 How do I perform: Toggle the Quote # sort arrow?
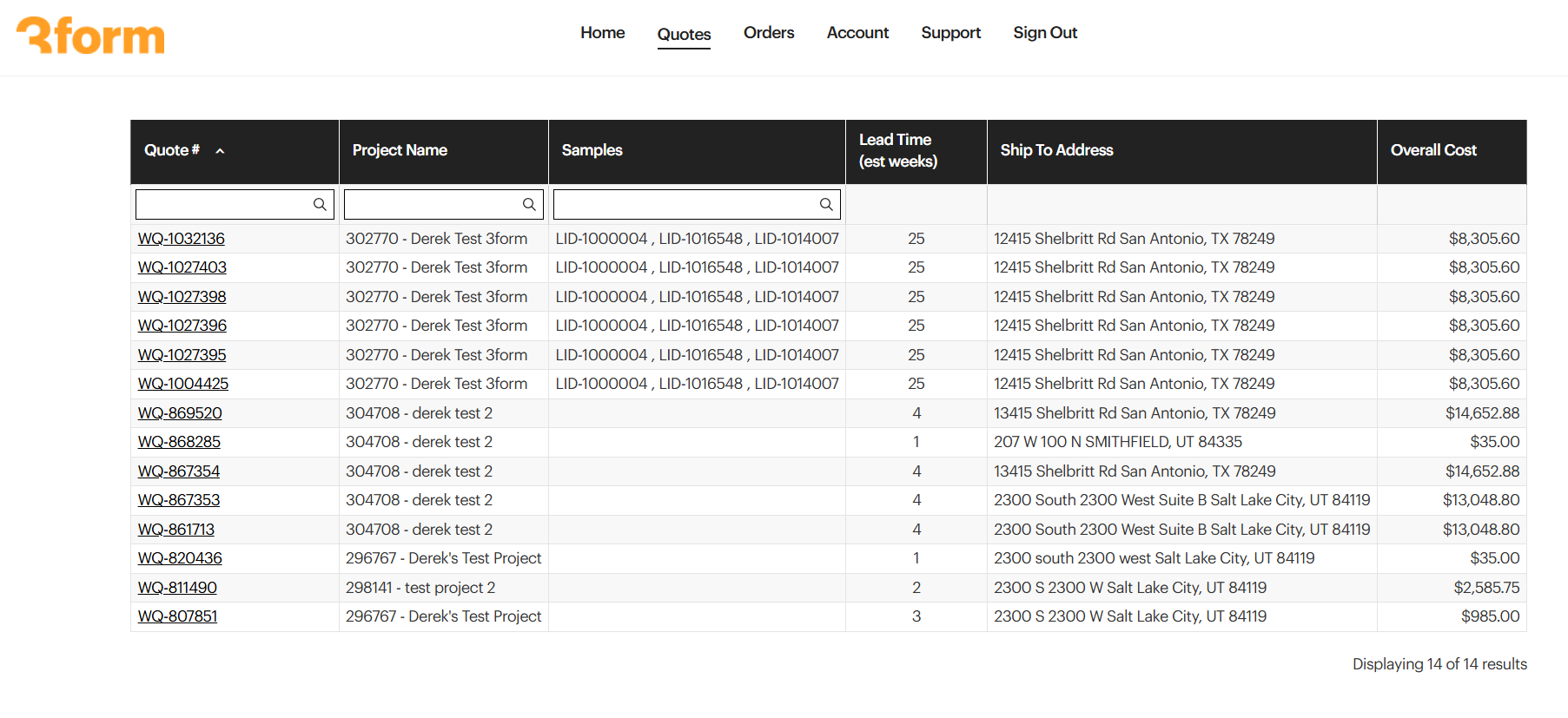click(x=221, y=151)
